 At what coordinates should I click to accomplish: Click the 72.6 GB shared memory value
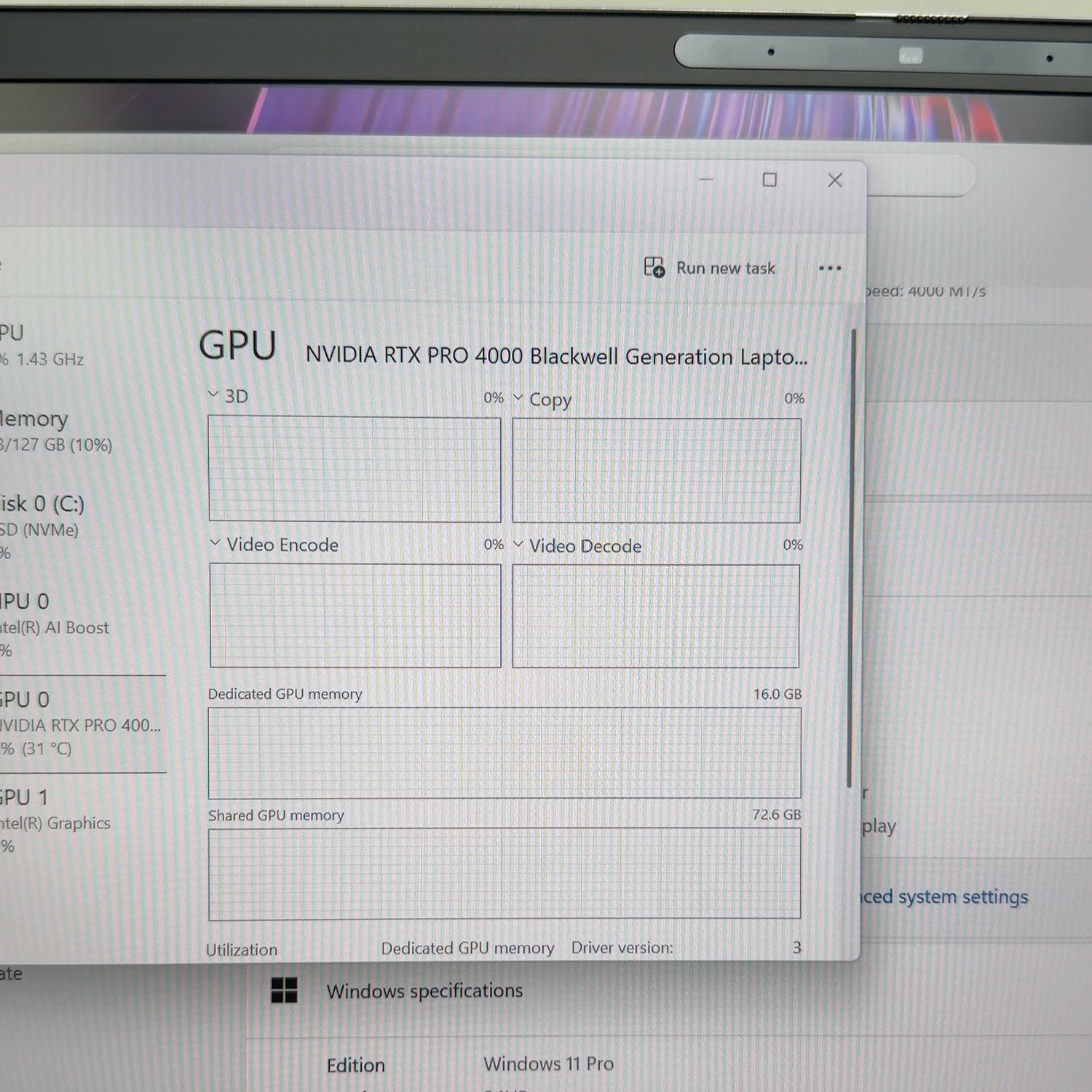coord(777,814)
